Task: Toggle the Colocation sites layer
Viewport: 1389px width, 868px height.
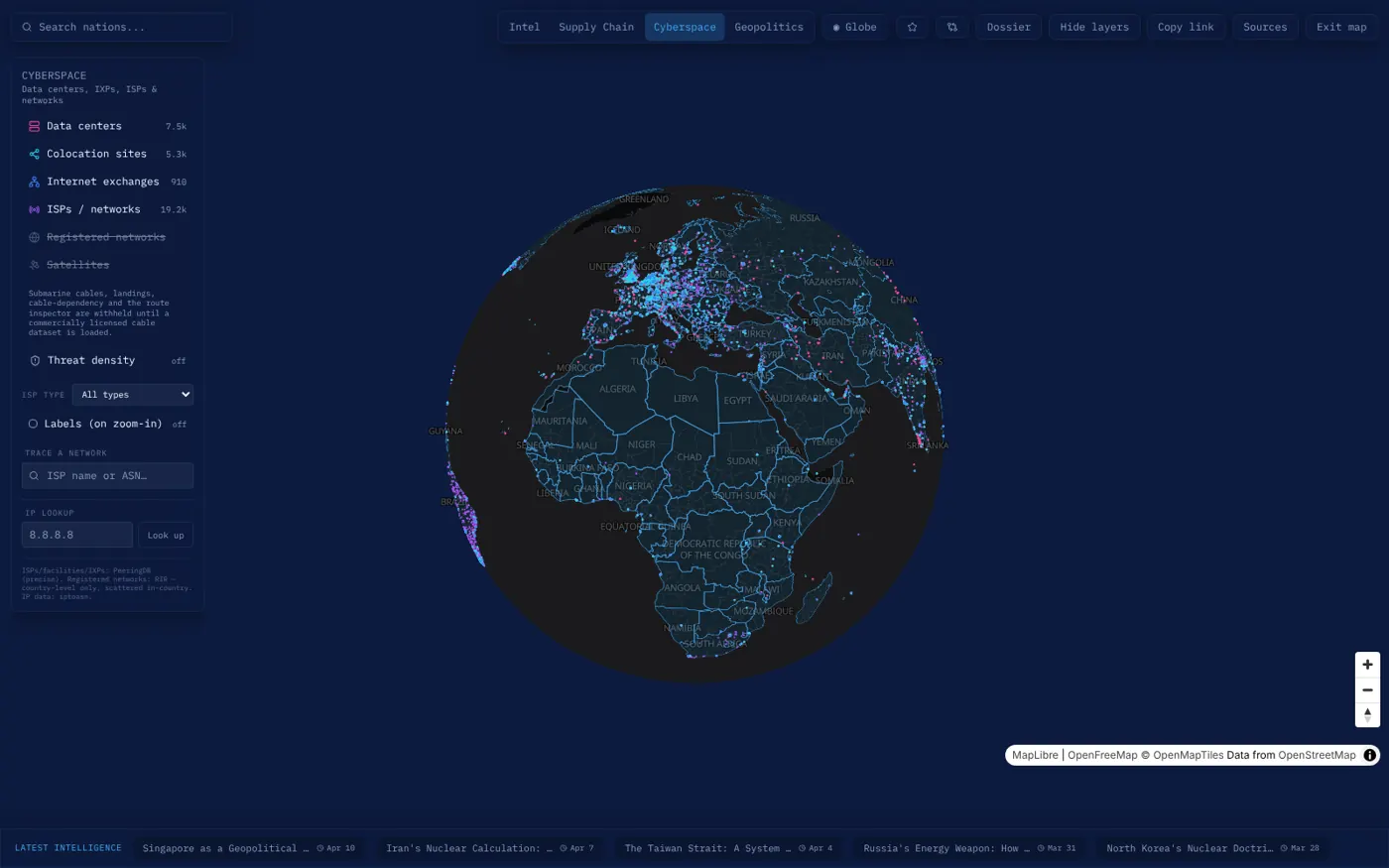Action: pos(107,154)
